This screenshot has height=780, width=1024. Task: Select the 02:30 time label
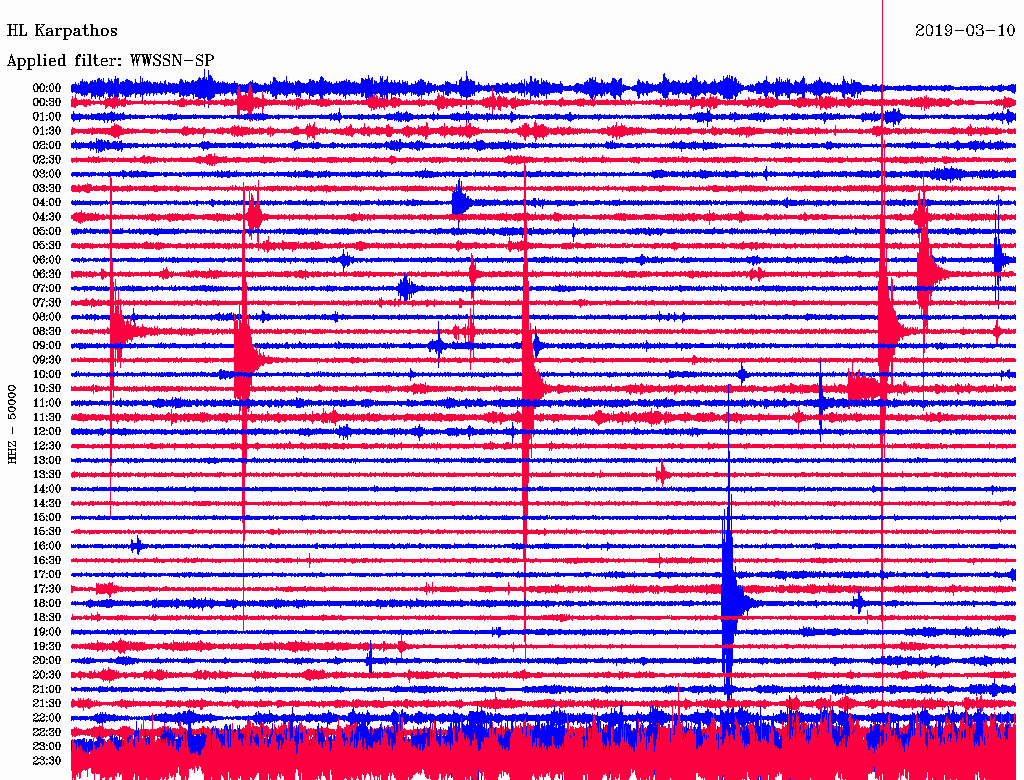click(x=47, y=159)
